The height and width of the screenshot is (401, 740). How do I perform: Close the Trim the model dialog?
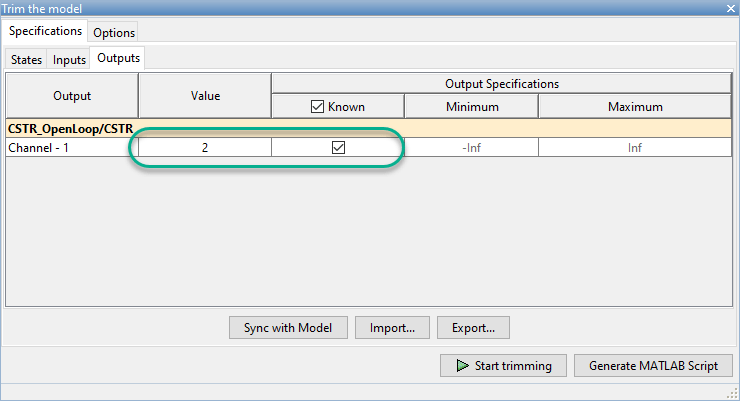click(729, 8)
